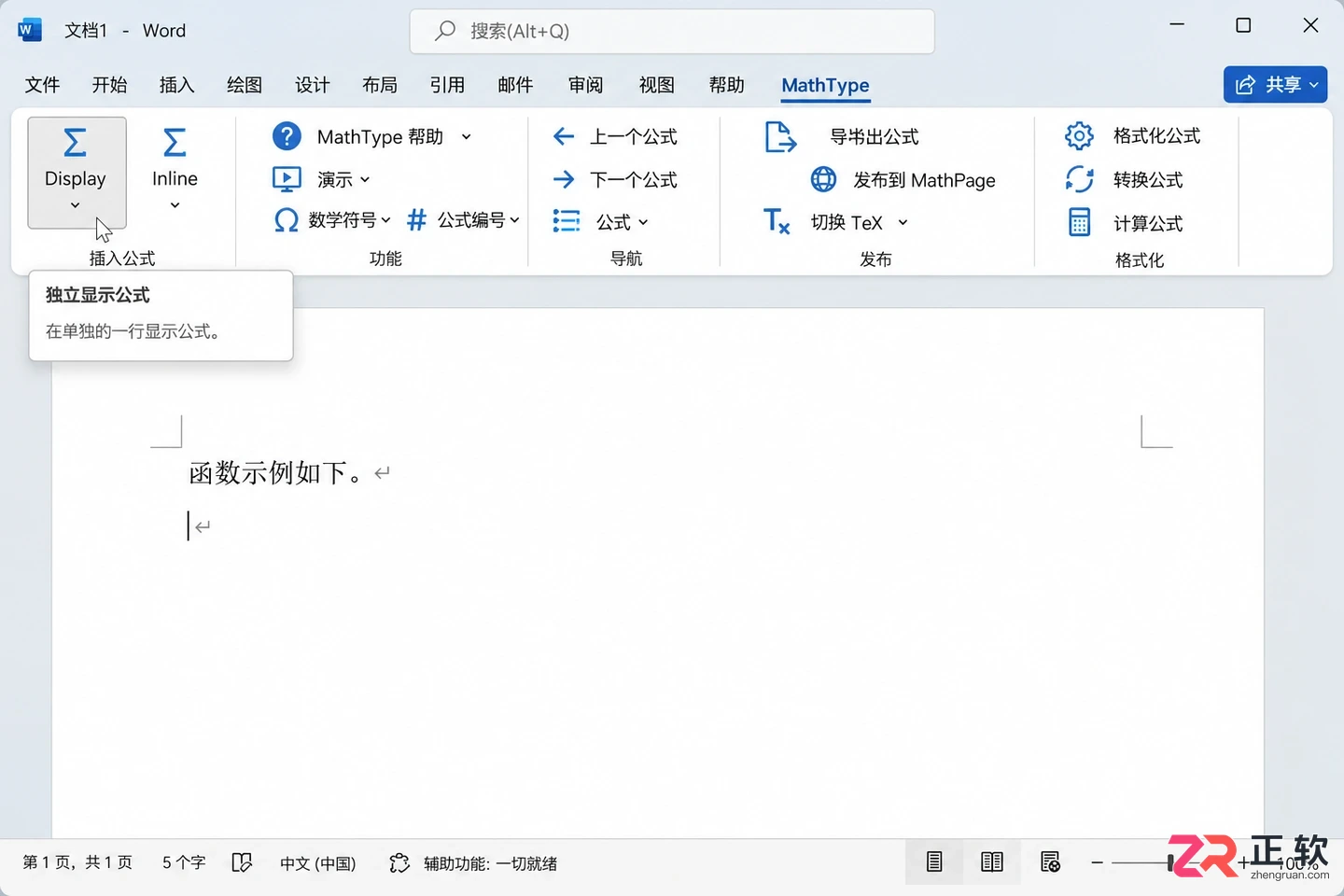Image resolution: width=1344 pixels, height=896 pixels.
Task: Click the Toggle TeX icon
Action: tap(777, 221)
